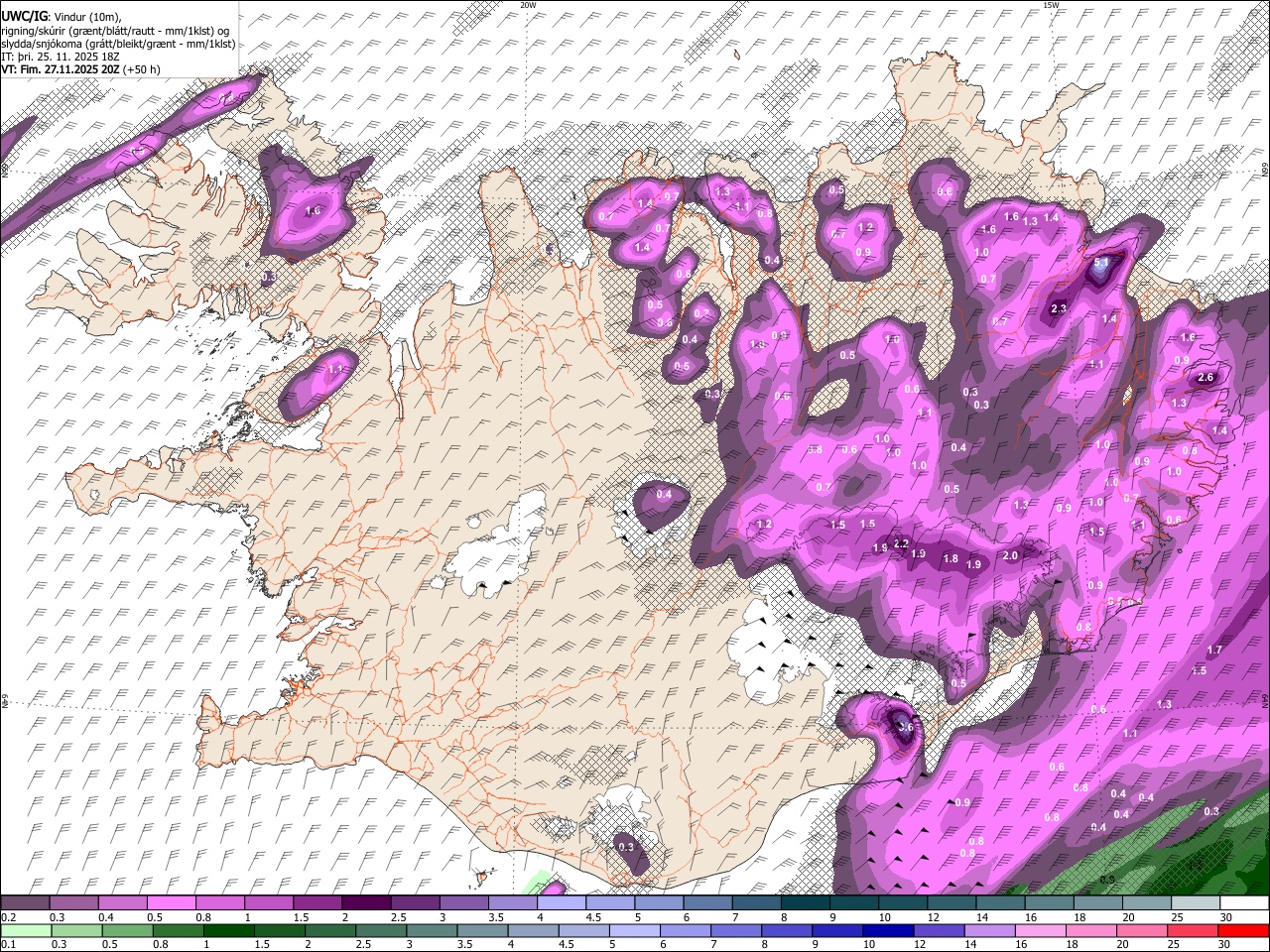The width and height of the screenshot is (1270, 952).
Task: Click the 'slydda/snjókoma' legend description line
Action: (118, 44)
